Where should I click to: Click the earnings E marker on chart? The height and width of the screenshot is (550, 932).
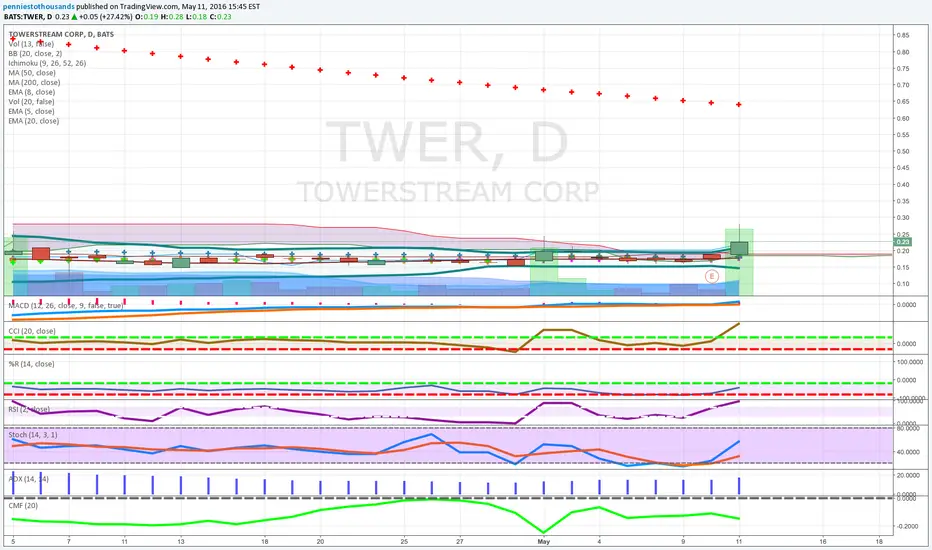(x=711, y=276)
